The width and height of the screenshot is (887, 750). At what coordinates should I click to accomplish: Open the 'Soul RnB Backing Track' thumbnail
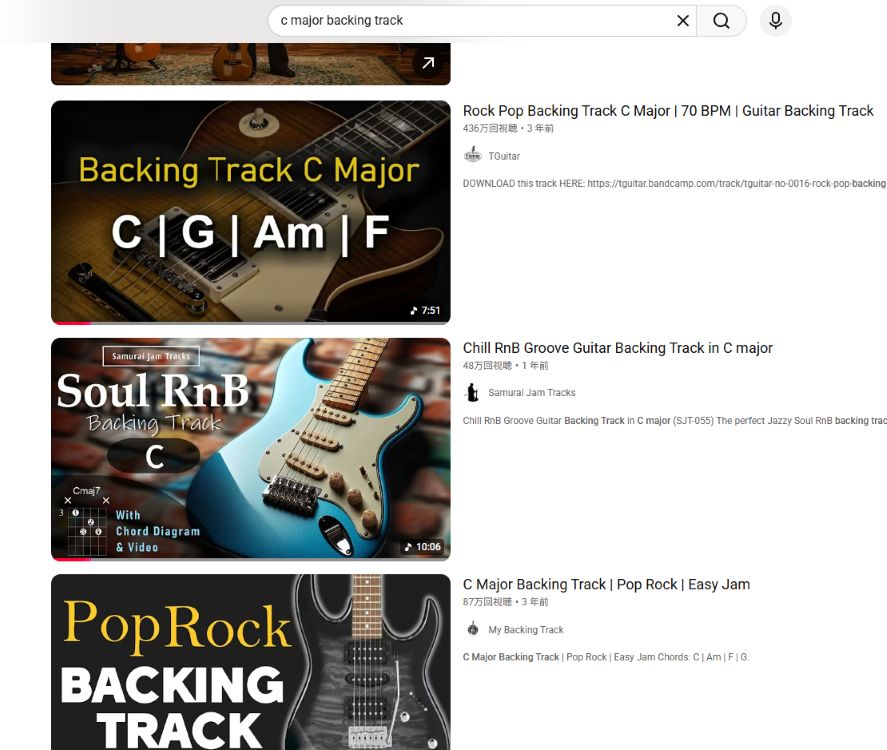pyautogui.click(x=251, y=449)
